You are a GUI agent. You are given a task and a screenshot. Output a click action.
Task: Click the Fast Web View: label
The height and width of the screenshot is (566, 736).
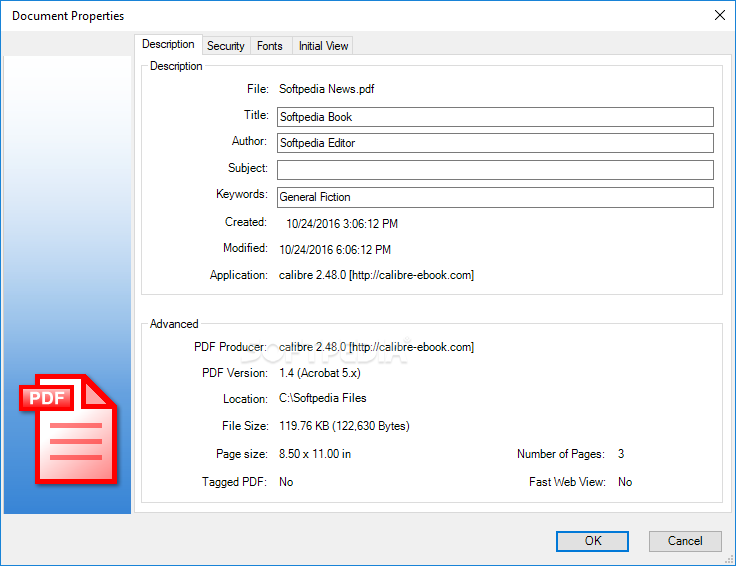[x=567, y=482]
